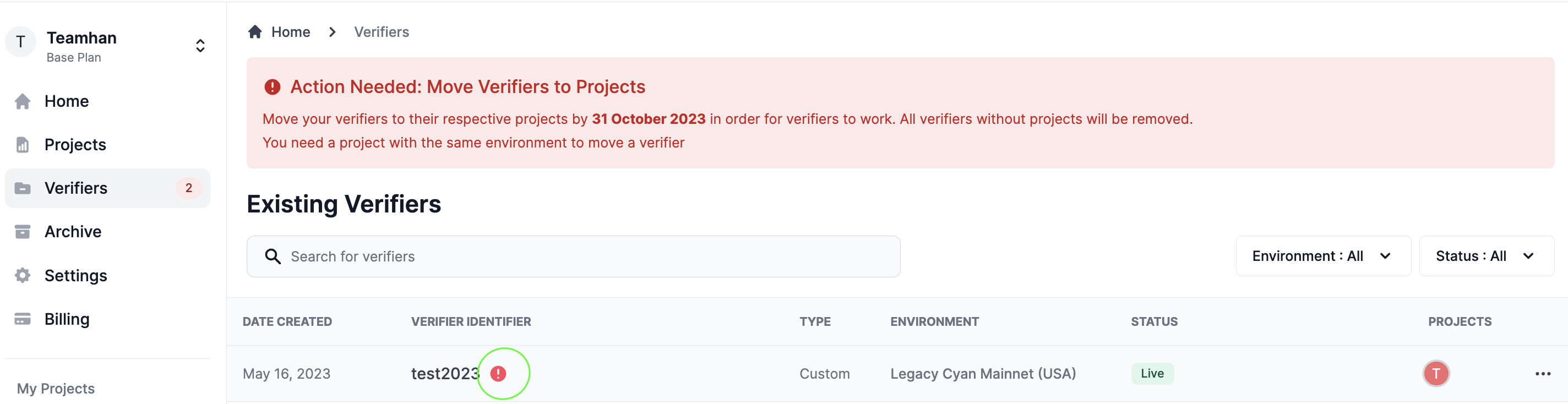Click the Teamhan T avatar in sidebar

point(21,42)
